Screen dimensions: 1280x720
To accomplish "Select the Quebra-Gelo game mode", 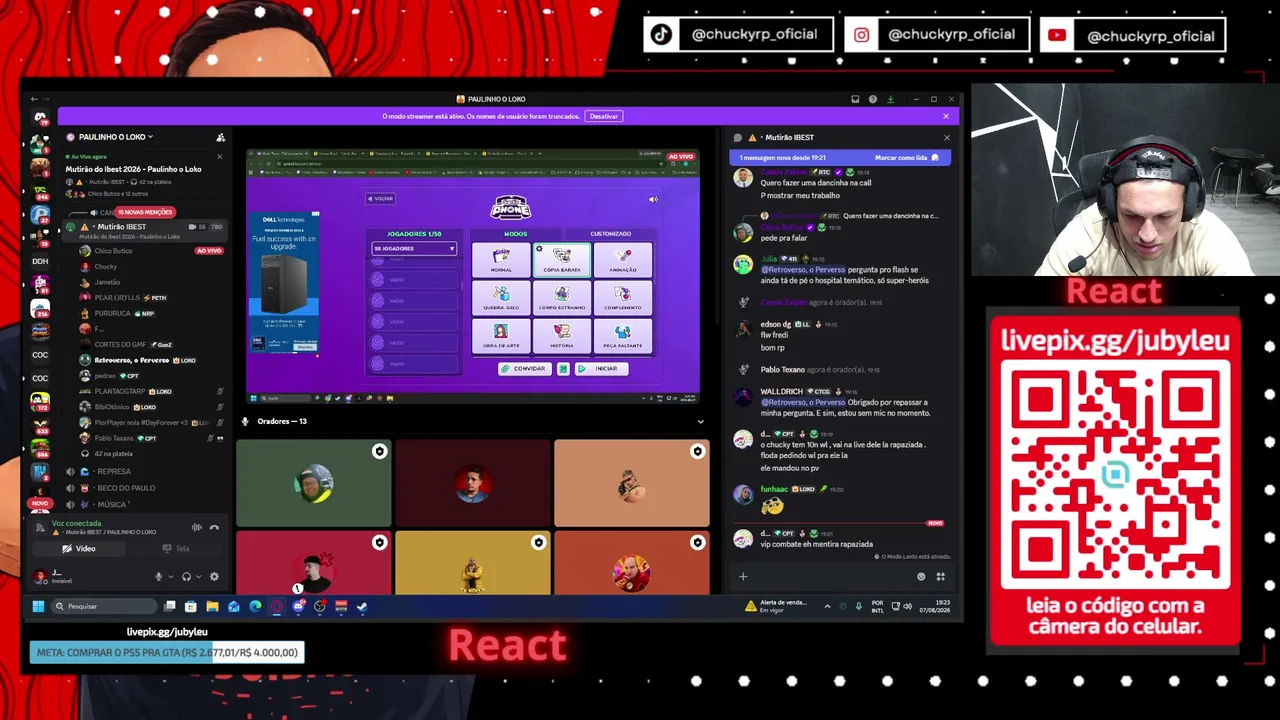I will coord(501,297).
